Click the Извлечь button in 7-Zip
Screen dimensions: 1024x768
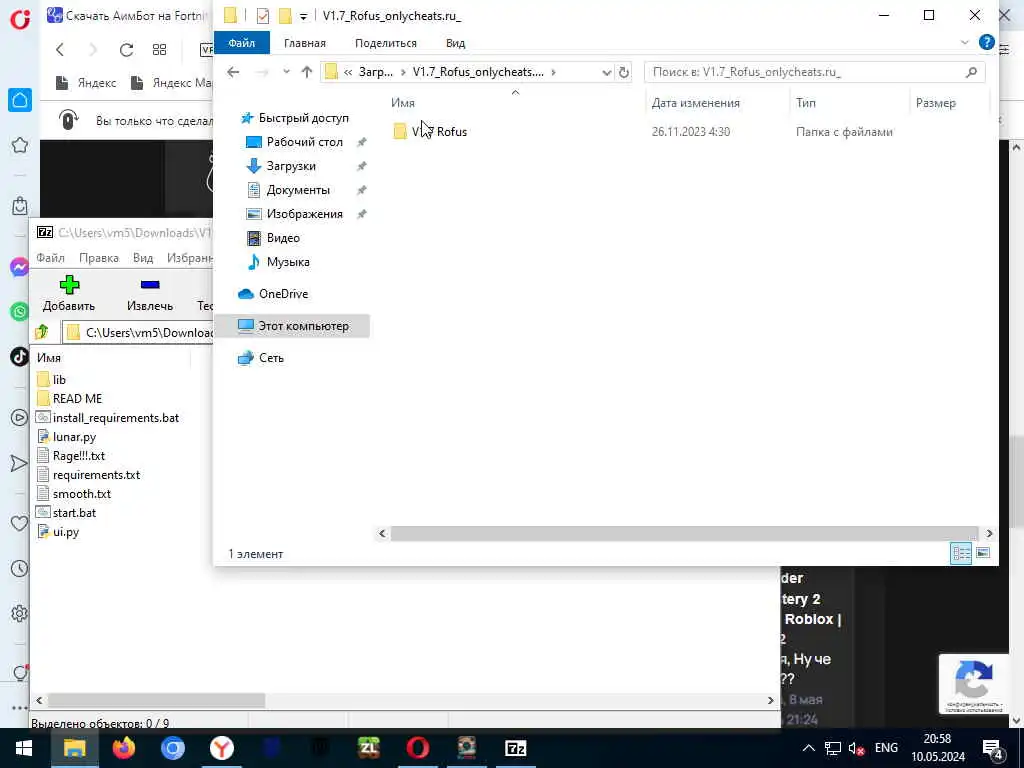click(x=150, y=293)
